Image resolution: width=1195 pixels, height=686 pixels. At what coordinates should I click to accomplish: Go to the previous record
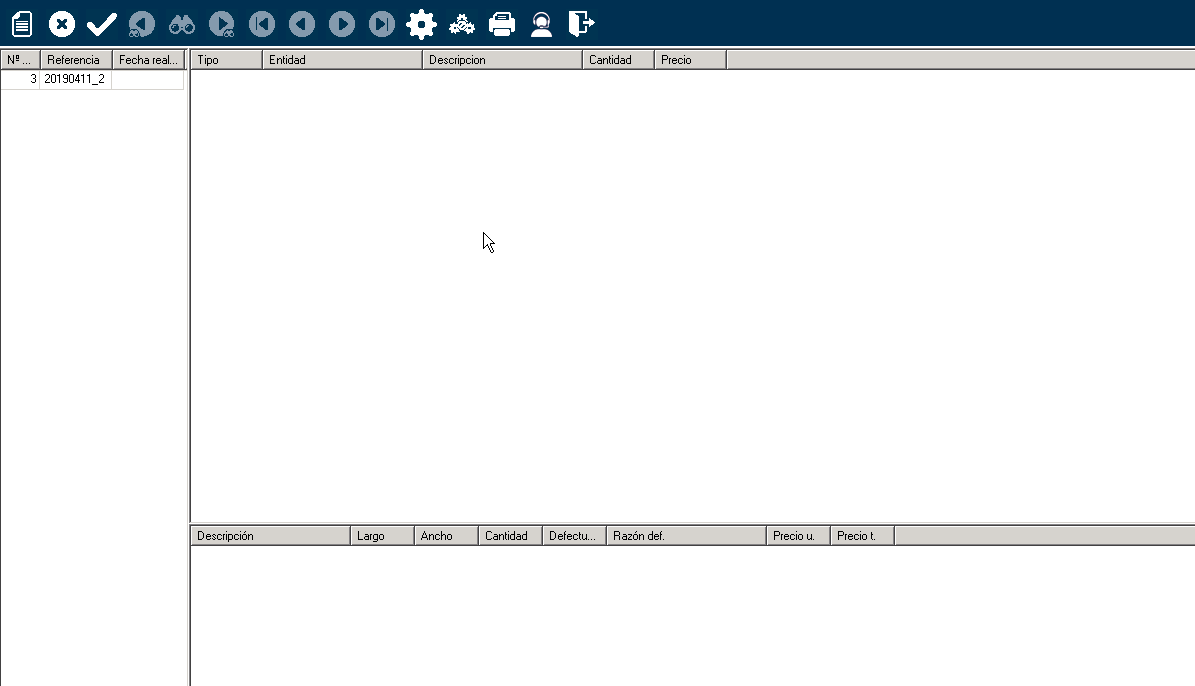[x=302, y=24]
